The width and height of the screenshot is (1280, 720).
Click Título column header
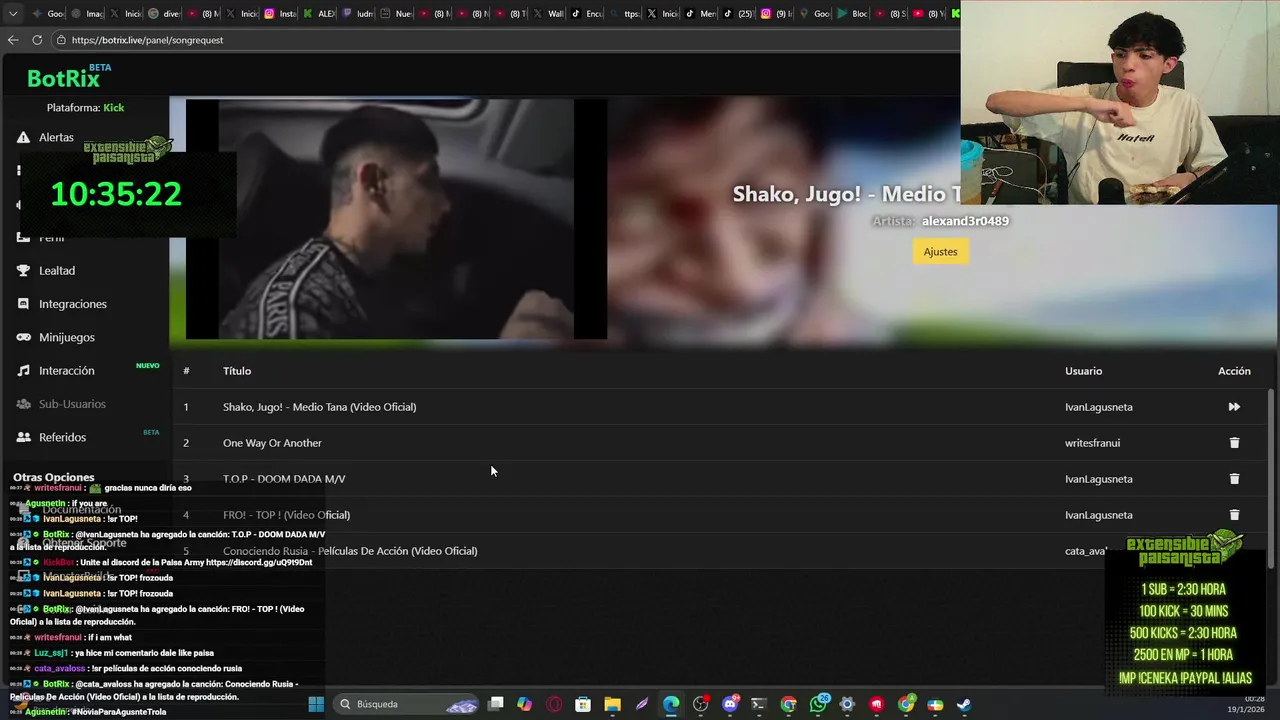coord(237,371)
